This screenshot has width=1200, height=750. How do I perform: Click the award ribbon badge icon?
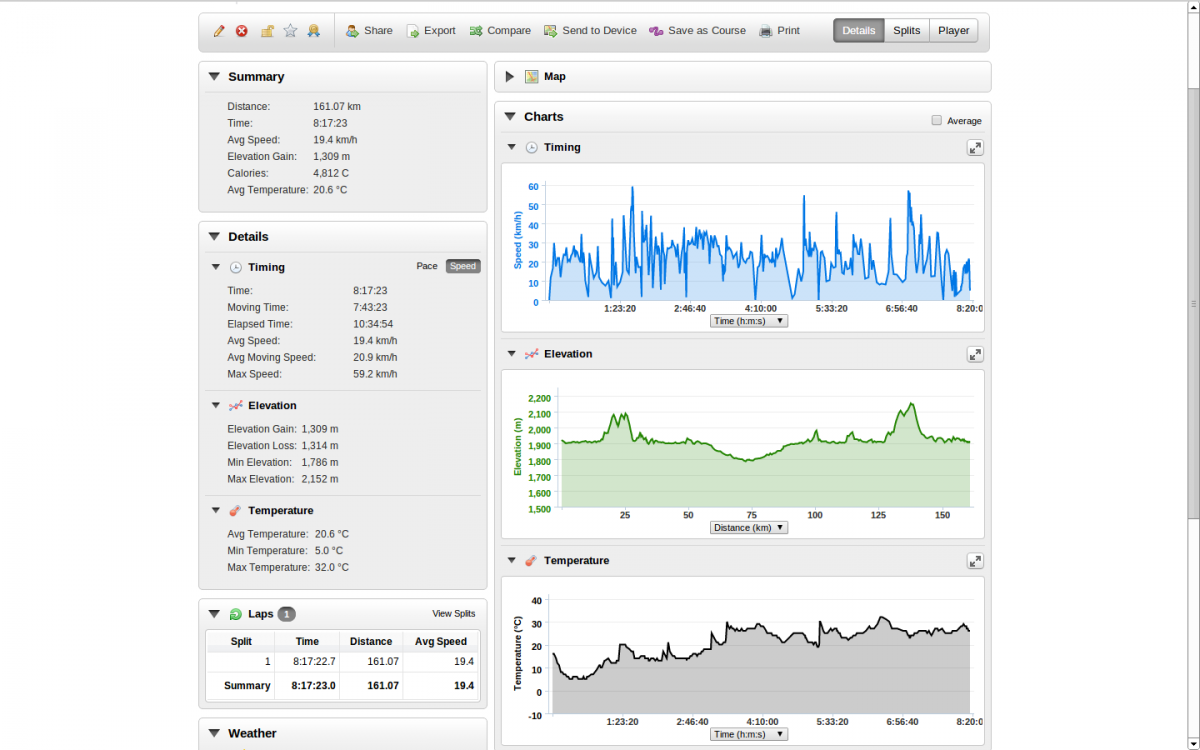click(313, 31)
